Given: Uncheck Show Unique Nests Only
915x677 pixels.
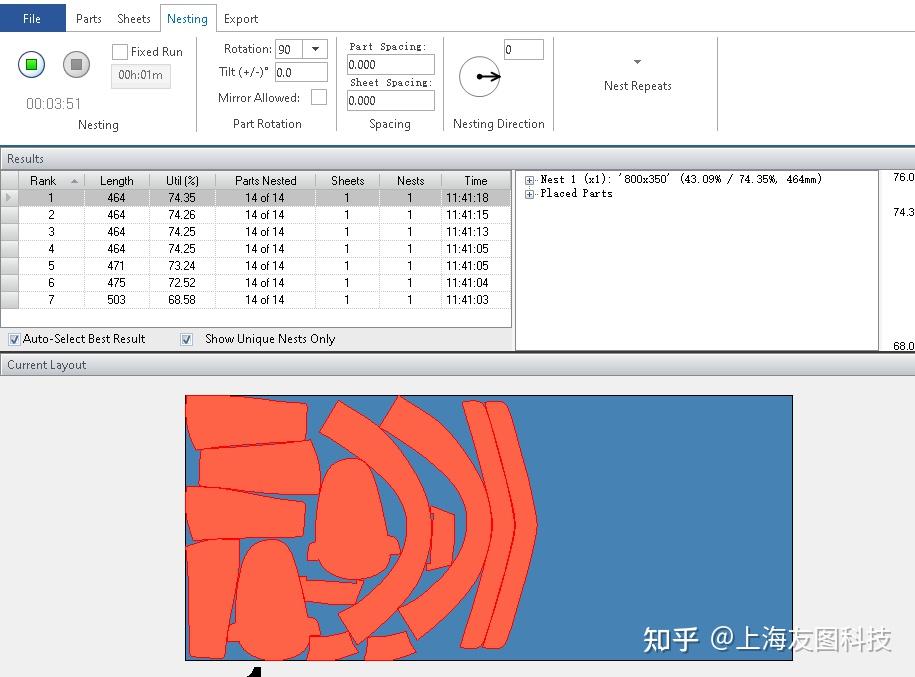Looking at the screenshot, I should [x=187, y=339].
